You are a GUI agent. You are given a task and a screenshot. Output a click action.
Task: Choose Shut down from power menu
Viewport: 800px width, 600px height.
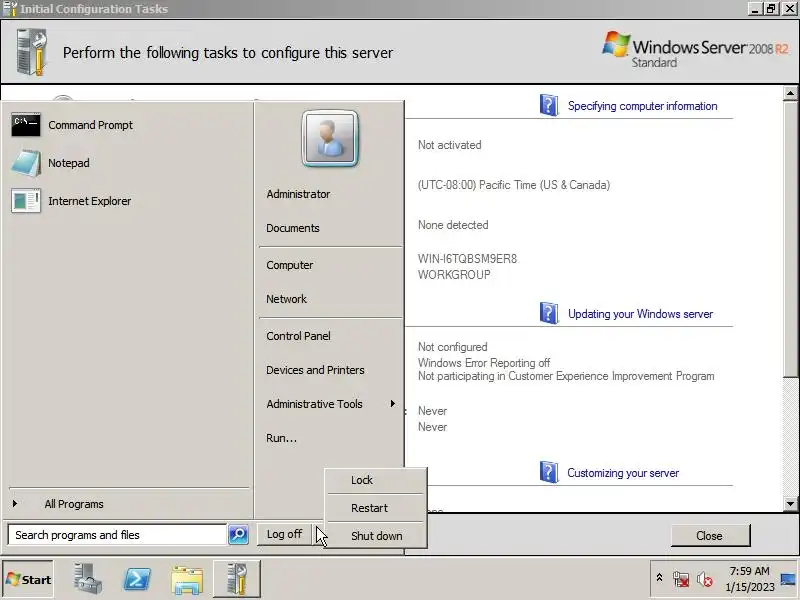click(x=377, y=536)
